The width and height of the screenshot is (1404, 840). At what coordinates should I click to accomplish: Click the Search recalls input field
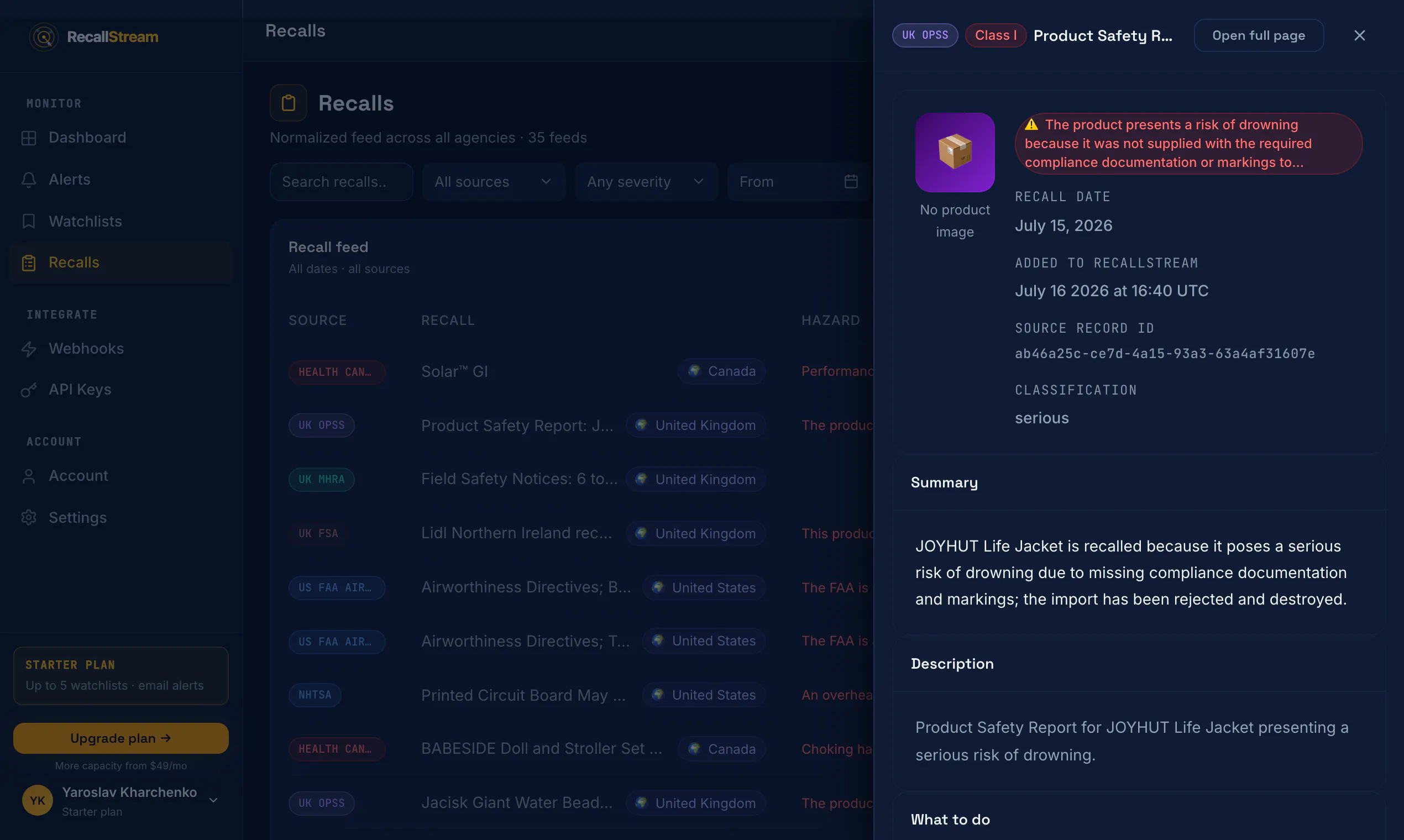[342, 182]
